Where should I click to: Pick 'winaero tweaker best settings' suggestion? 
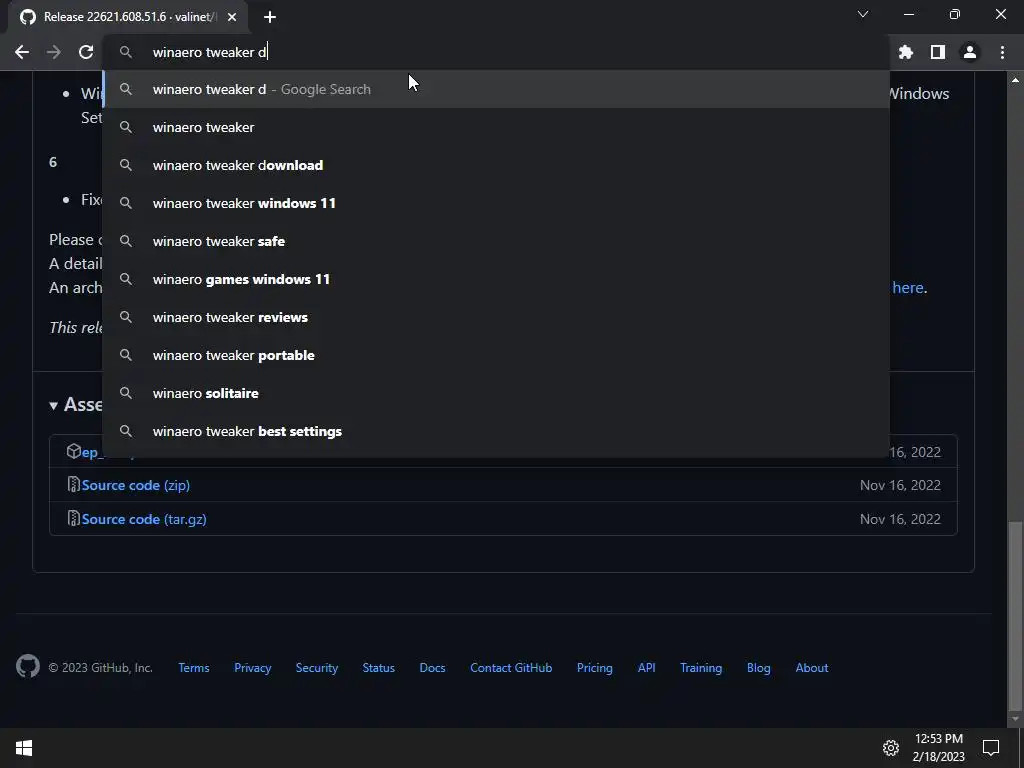tap(496, 431)
